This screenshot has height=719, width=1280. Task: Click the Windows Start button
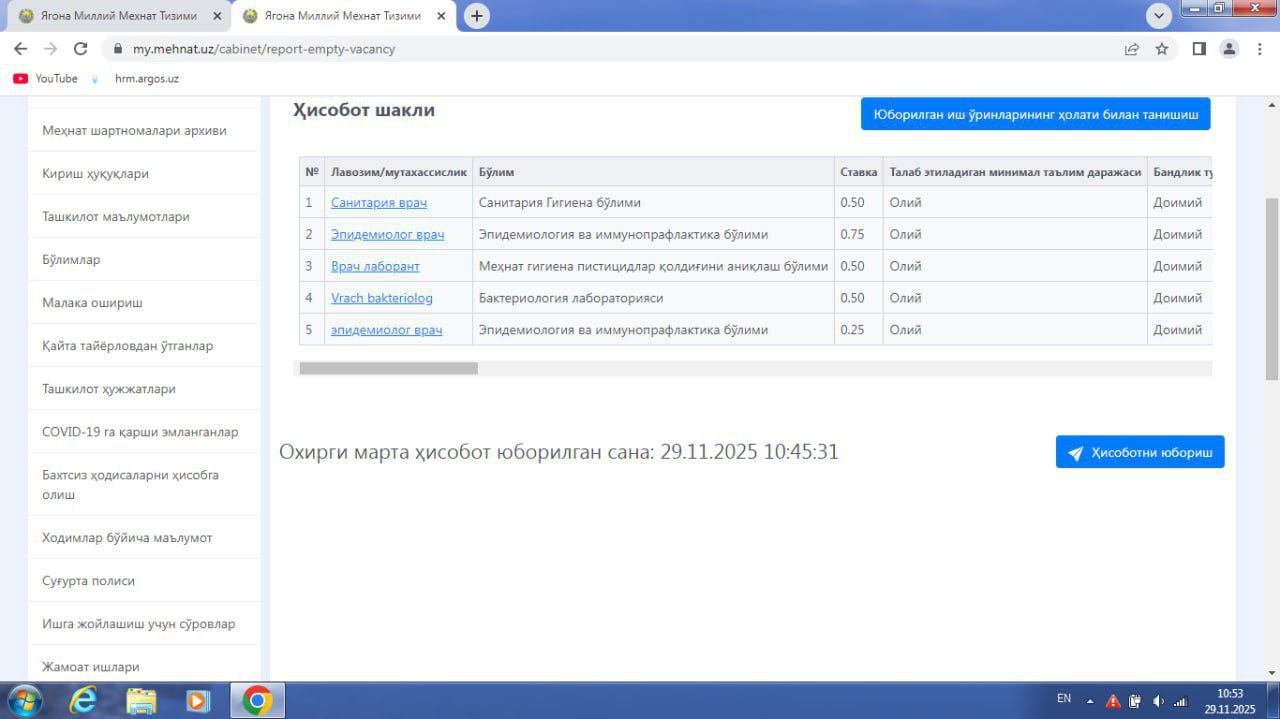(x=24, y=701)
